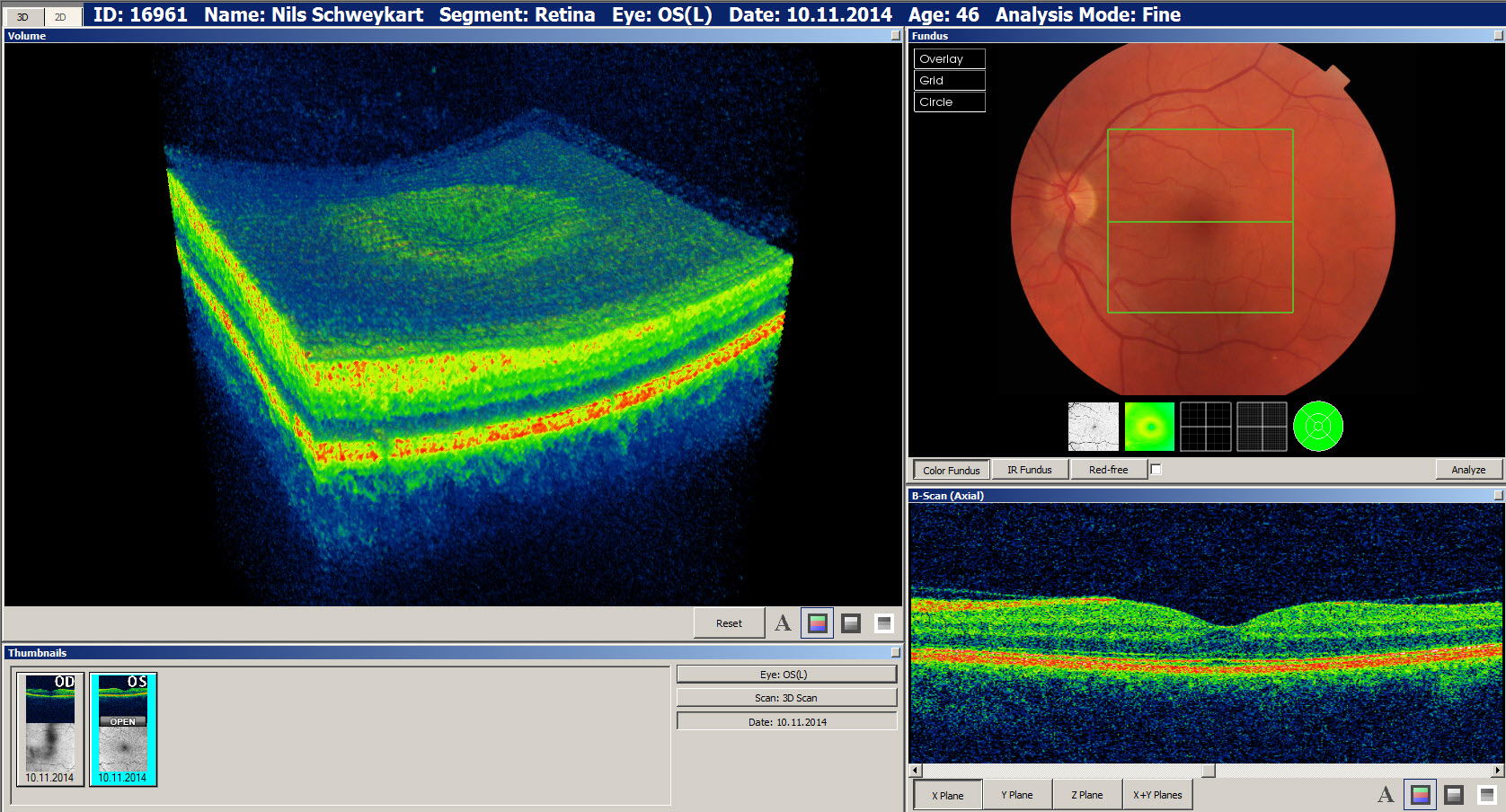Choose the B-Scan color palette icon

click(x=1420, y=795)
